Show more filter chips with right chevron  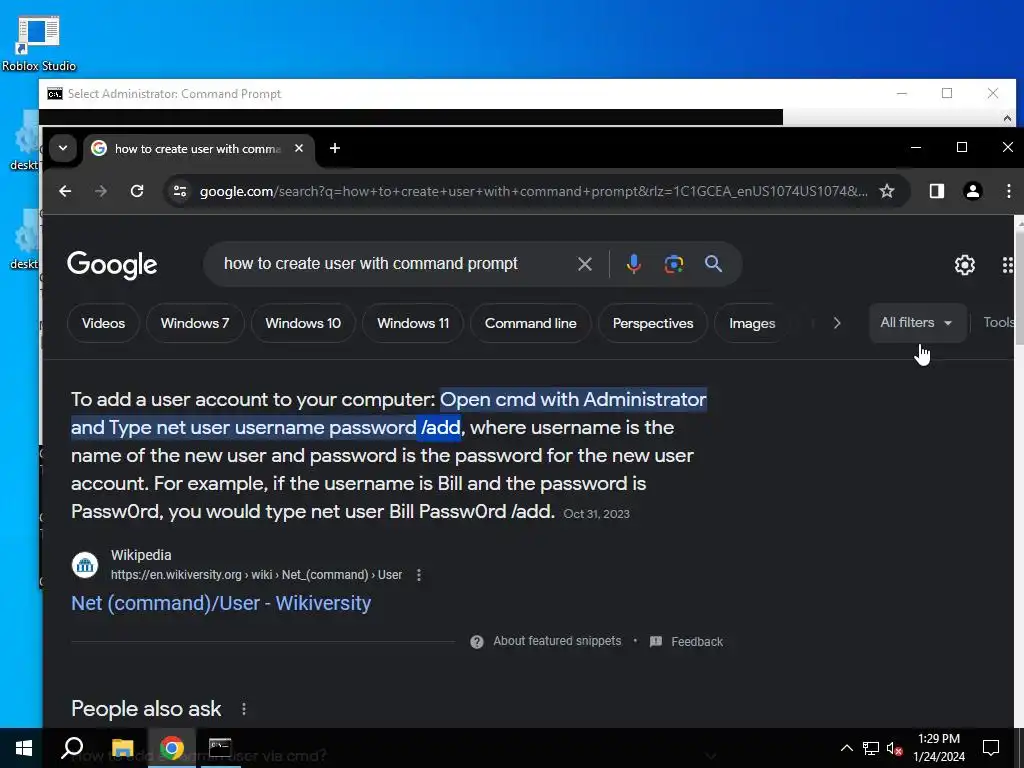pos(837,323)
